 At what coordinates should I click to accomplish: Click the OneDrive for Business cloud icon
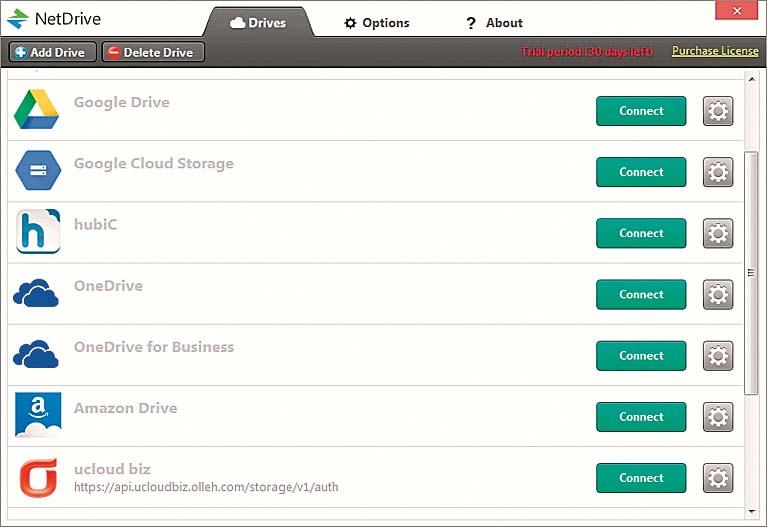(37, 354)
